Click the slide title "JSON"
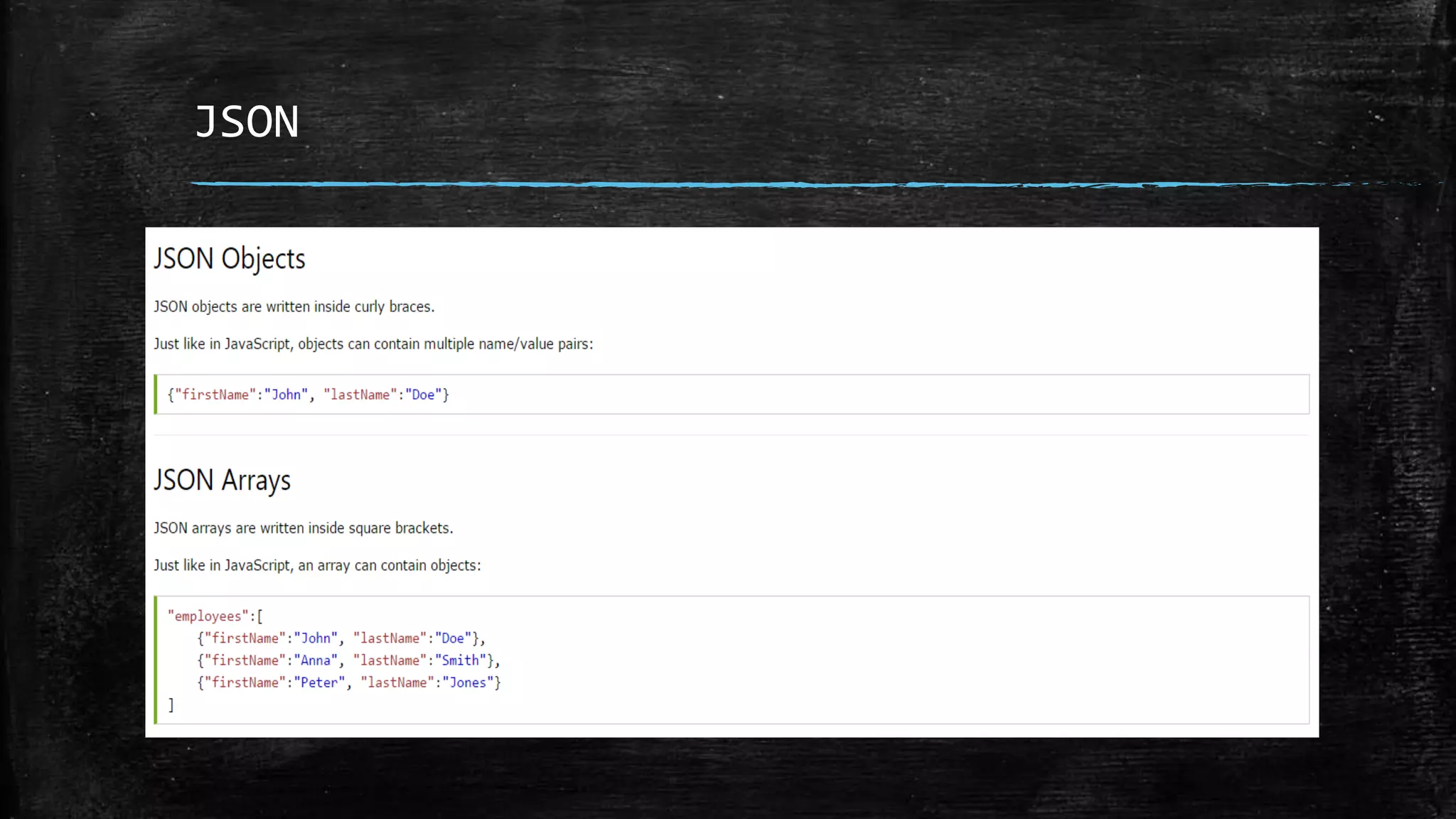Viewport: 1456px width, 819px height. click(247, 122)
